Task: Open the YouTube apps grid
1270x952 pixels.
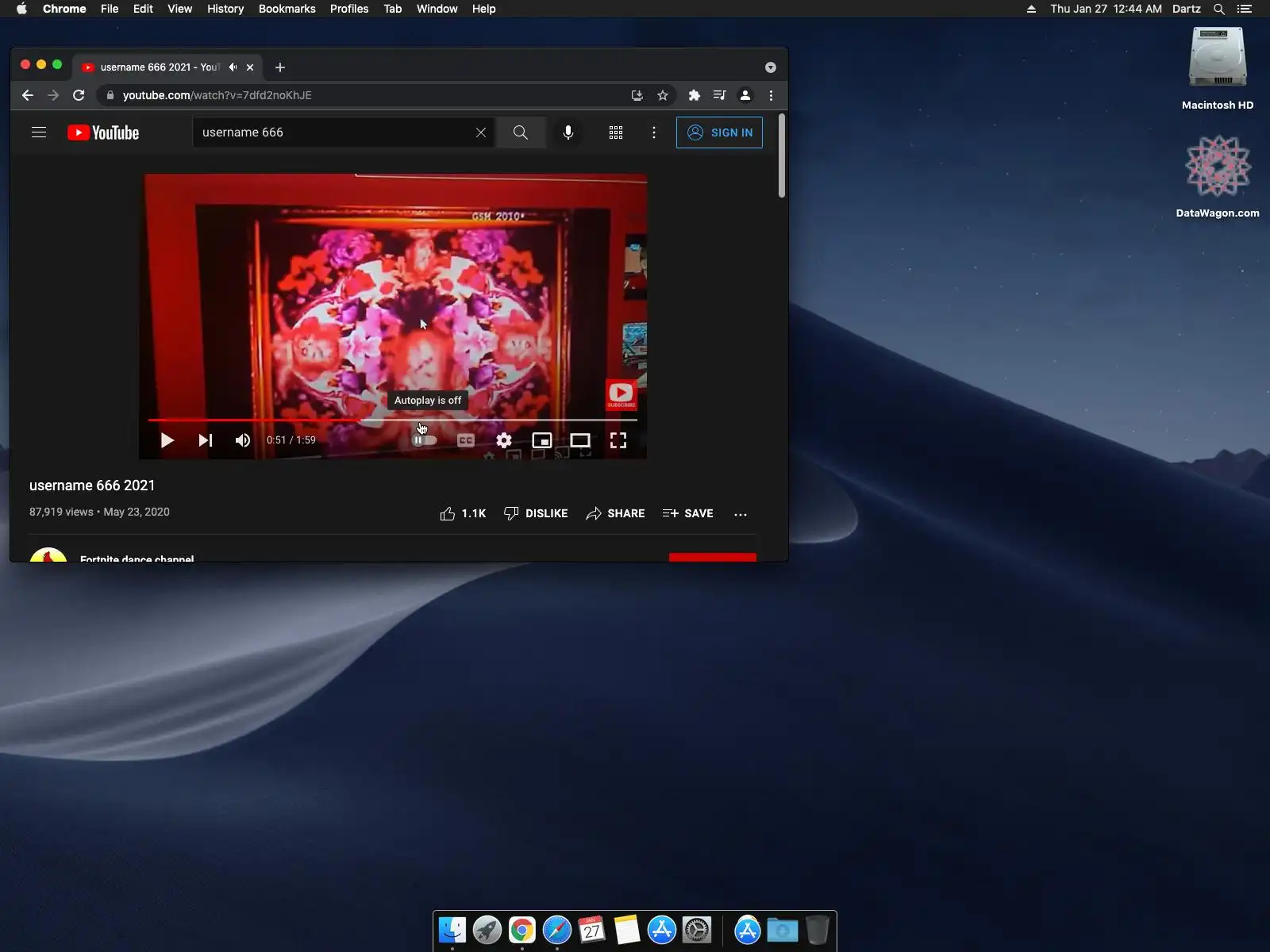Action: [616, 132]
